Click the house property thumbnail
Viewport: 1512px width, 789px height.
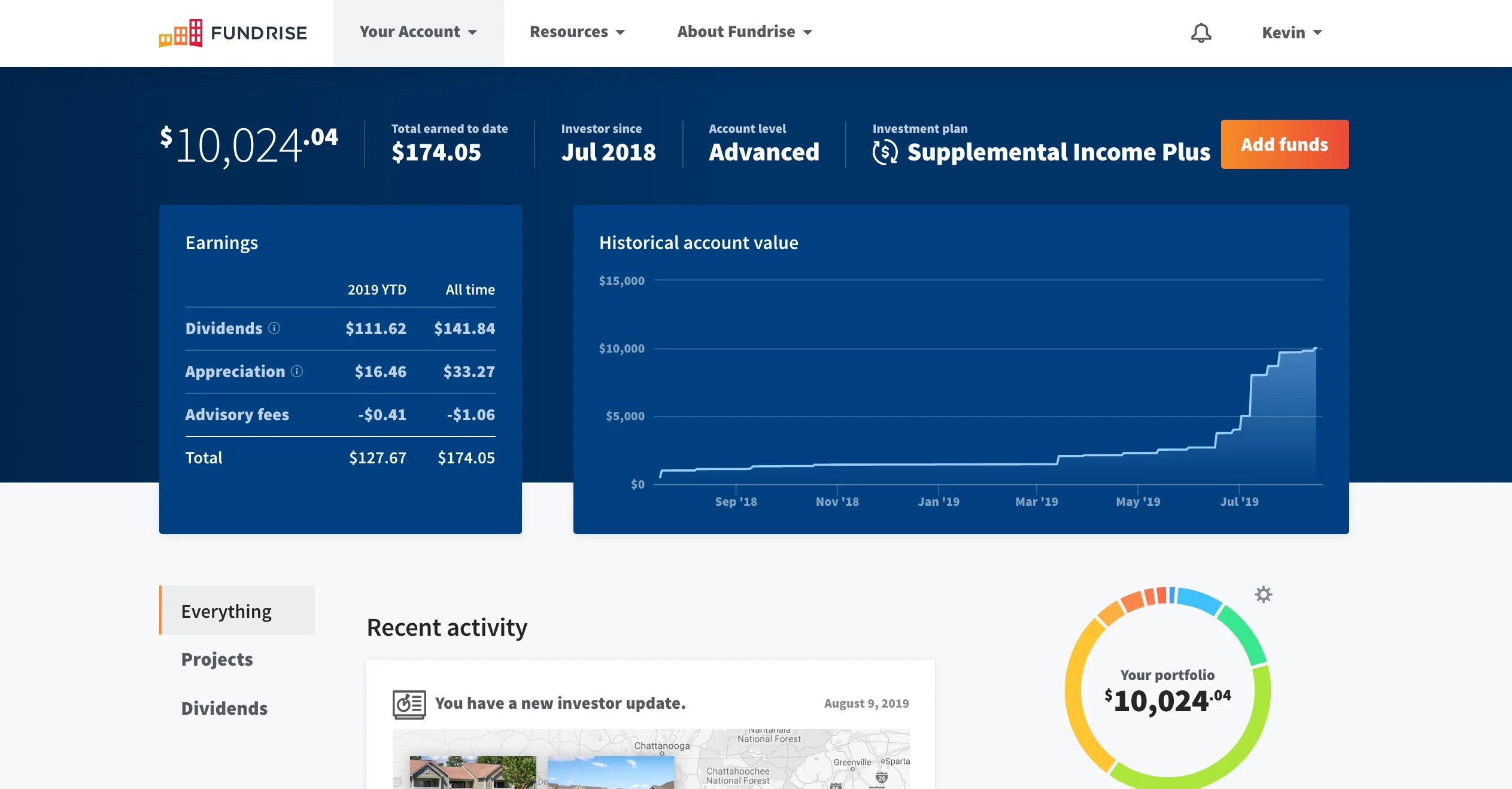pos(472,772)
